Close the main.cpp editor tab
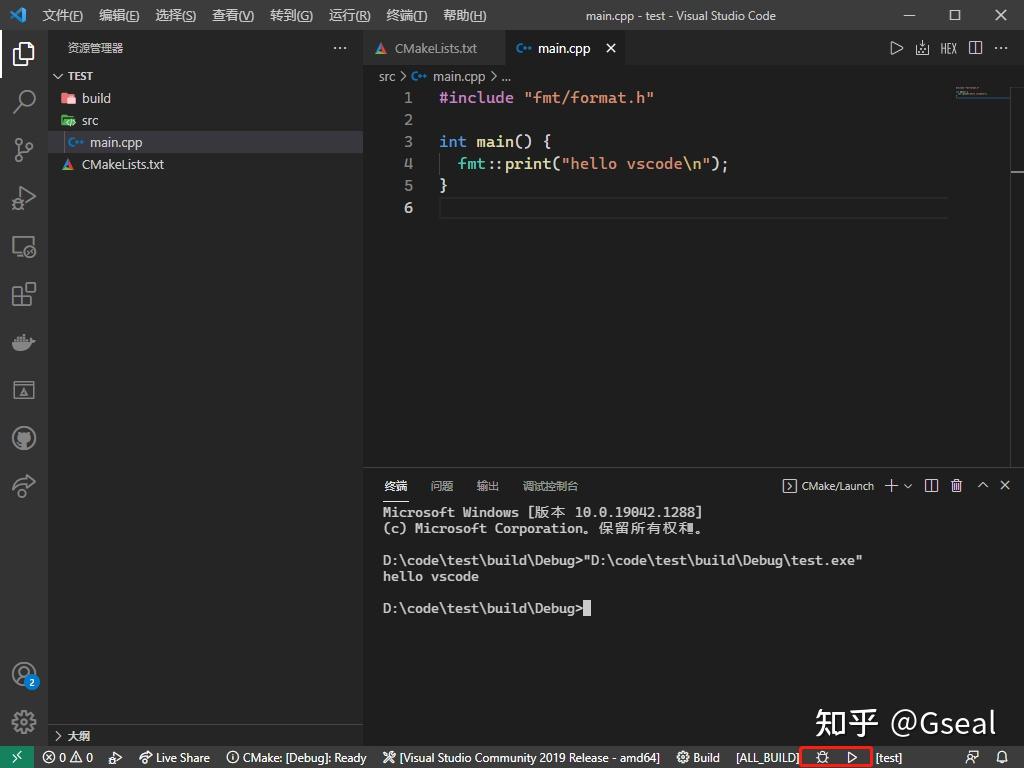 point(611,48)
